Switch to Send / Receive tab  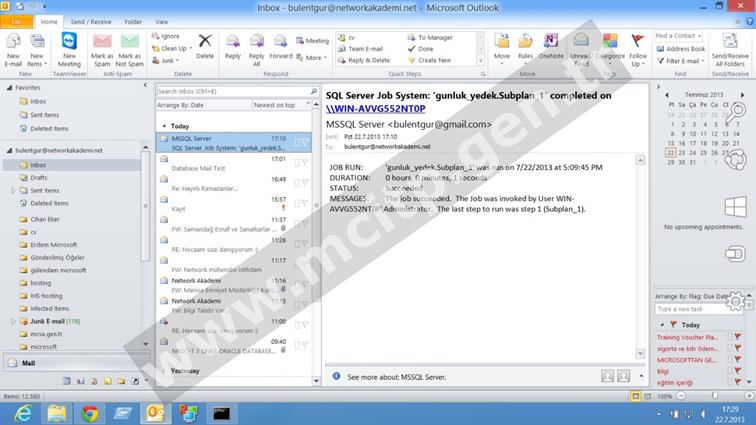[91, 22]
